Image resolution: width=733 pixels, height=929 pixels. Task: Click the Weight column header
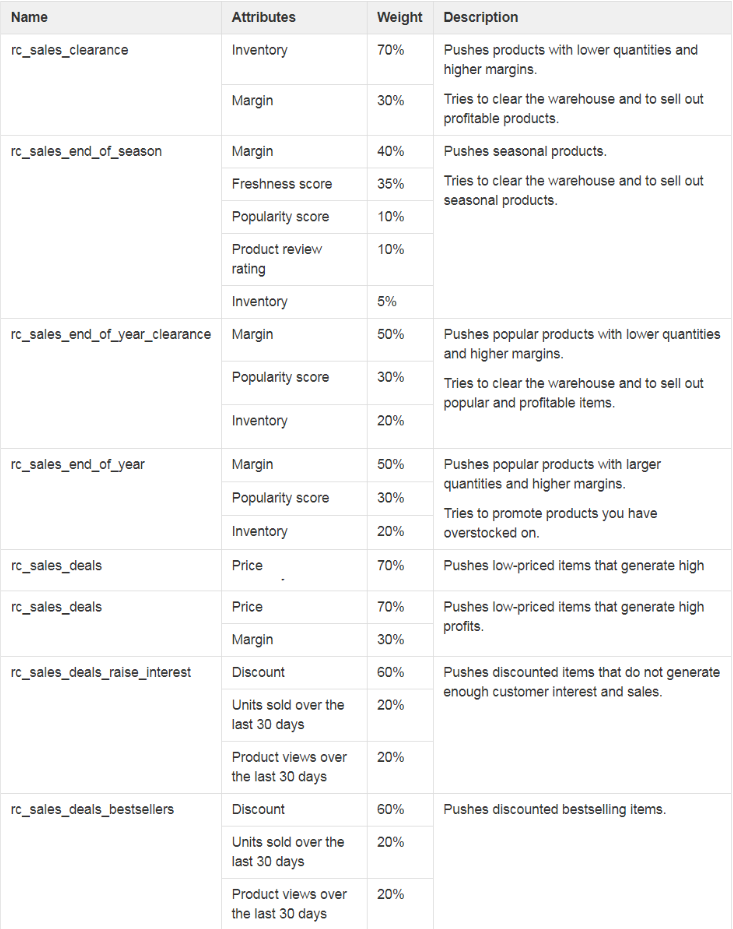[x=399, y=17]
